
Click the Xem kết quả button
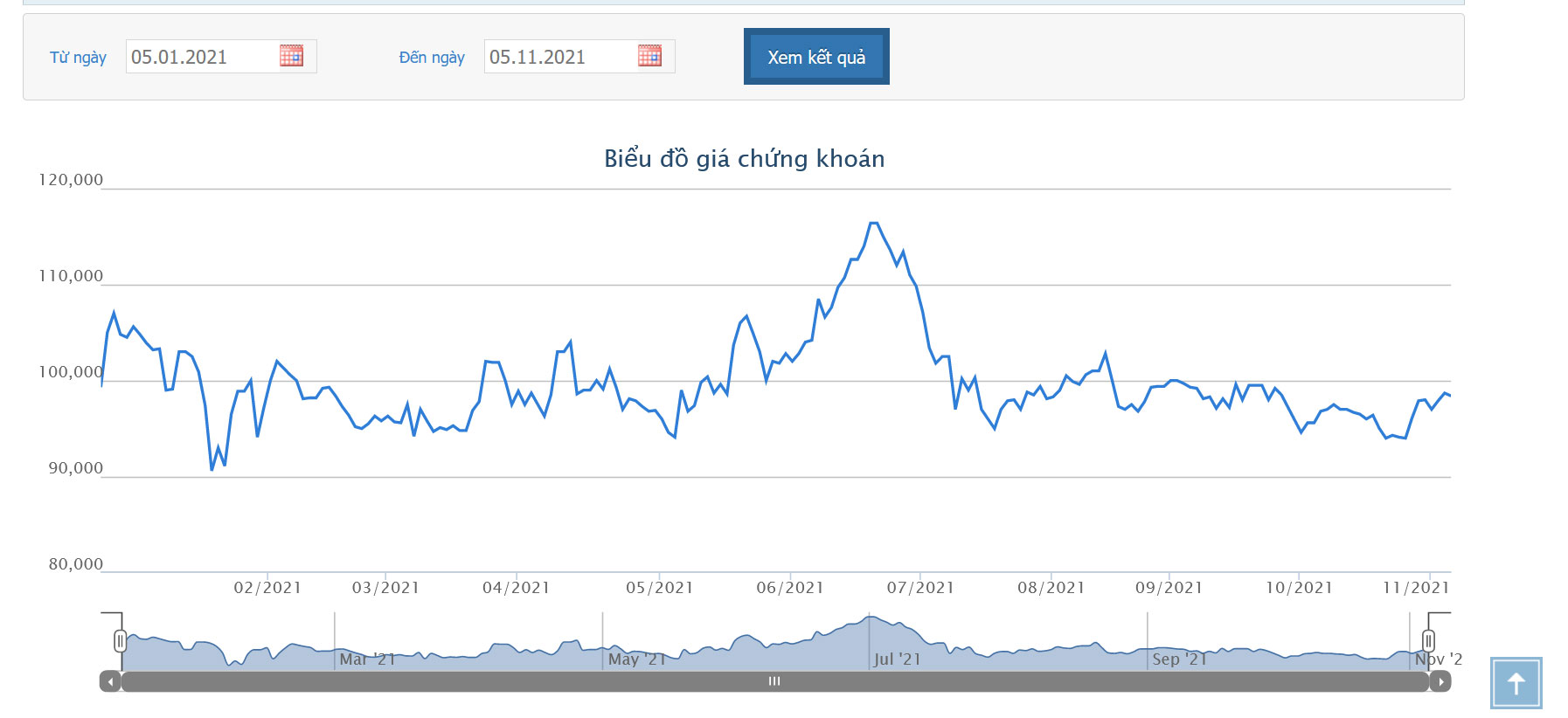[816, 57]
